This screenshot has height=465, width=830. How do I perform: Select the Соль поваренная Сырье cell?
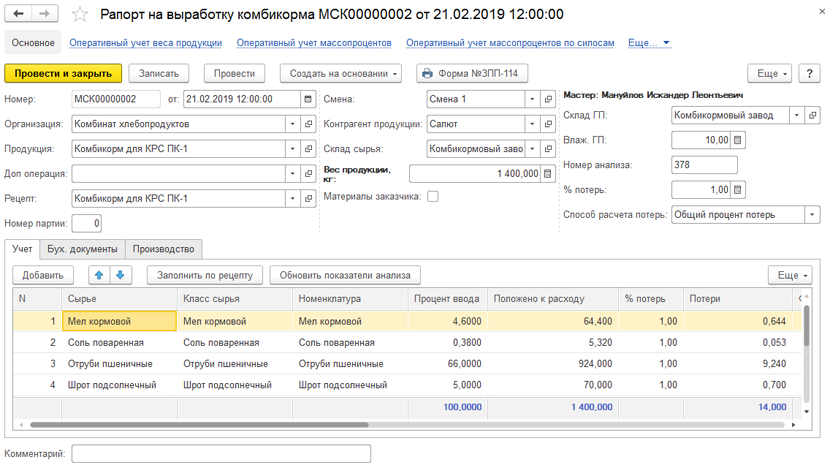[x=120, y=343]
